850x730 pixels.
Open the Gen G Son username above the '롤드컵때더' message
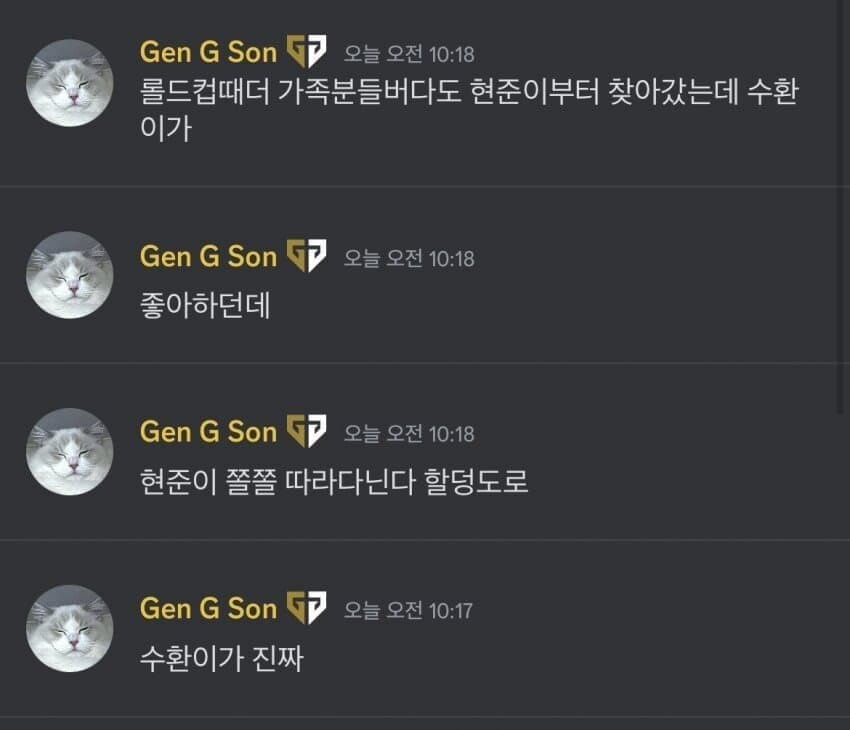pos(208,51)
